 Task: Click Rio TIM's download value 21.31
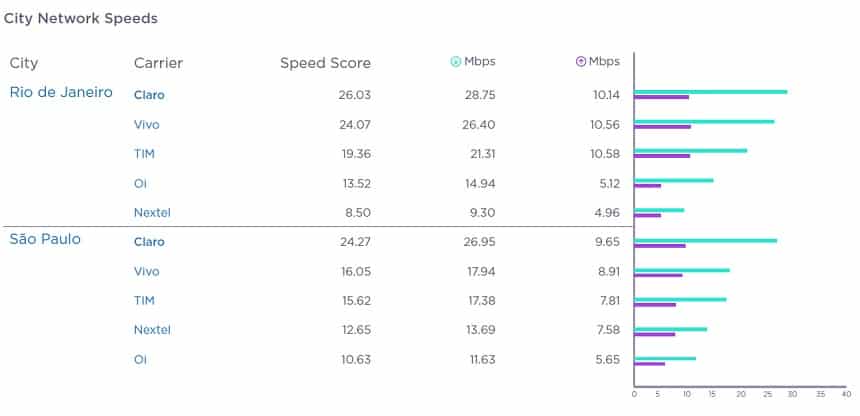point(480,154)
